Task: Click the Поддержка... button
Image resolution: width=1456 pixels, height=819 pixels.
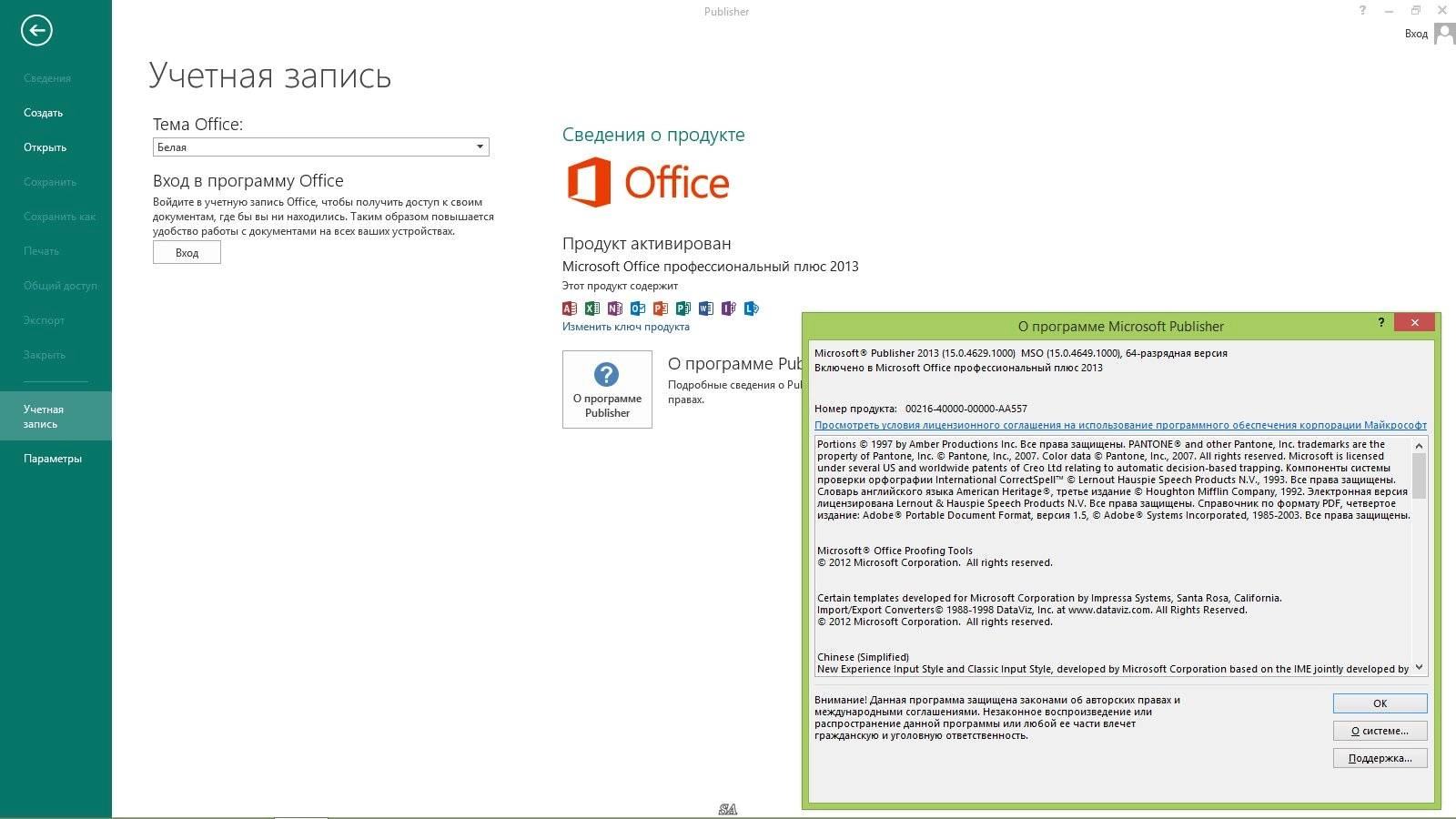Action: coord(1380,758)
